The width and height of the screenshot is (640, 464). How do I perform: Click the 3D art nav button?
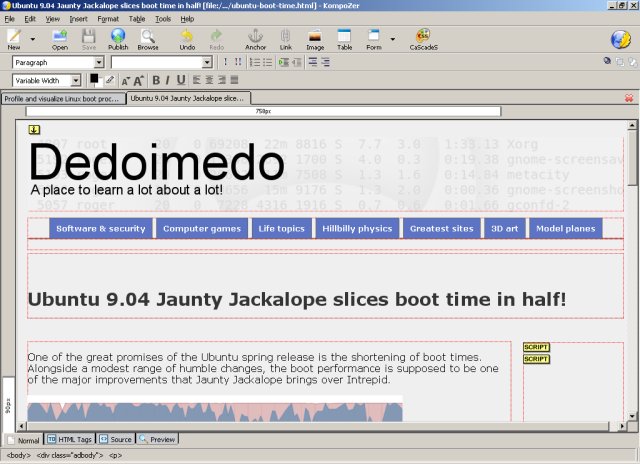coord(504,229)
